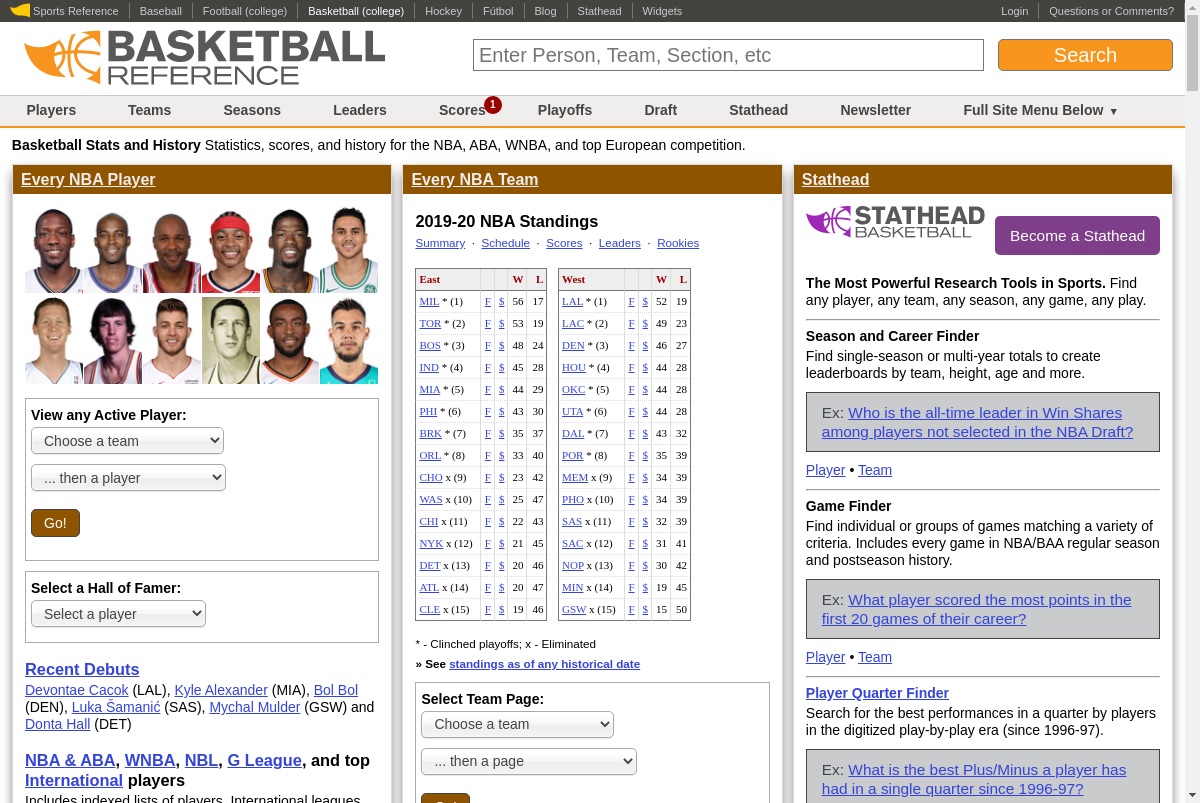Open the WNBA link
1200x803 pixels.
(150, 760)
